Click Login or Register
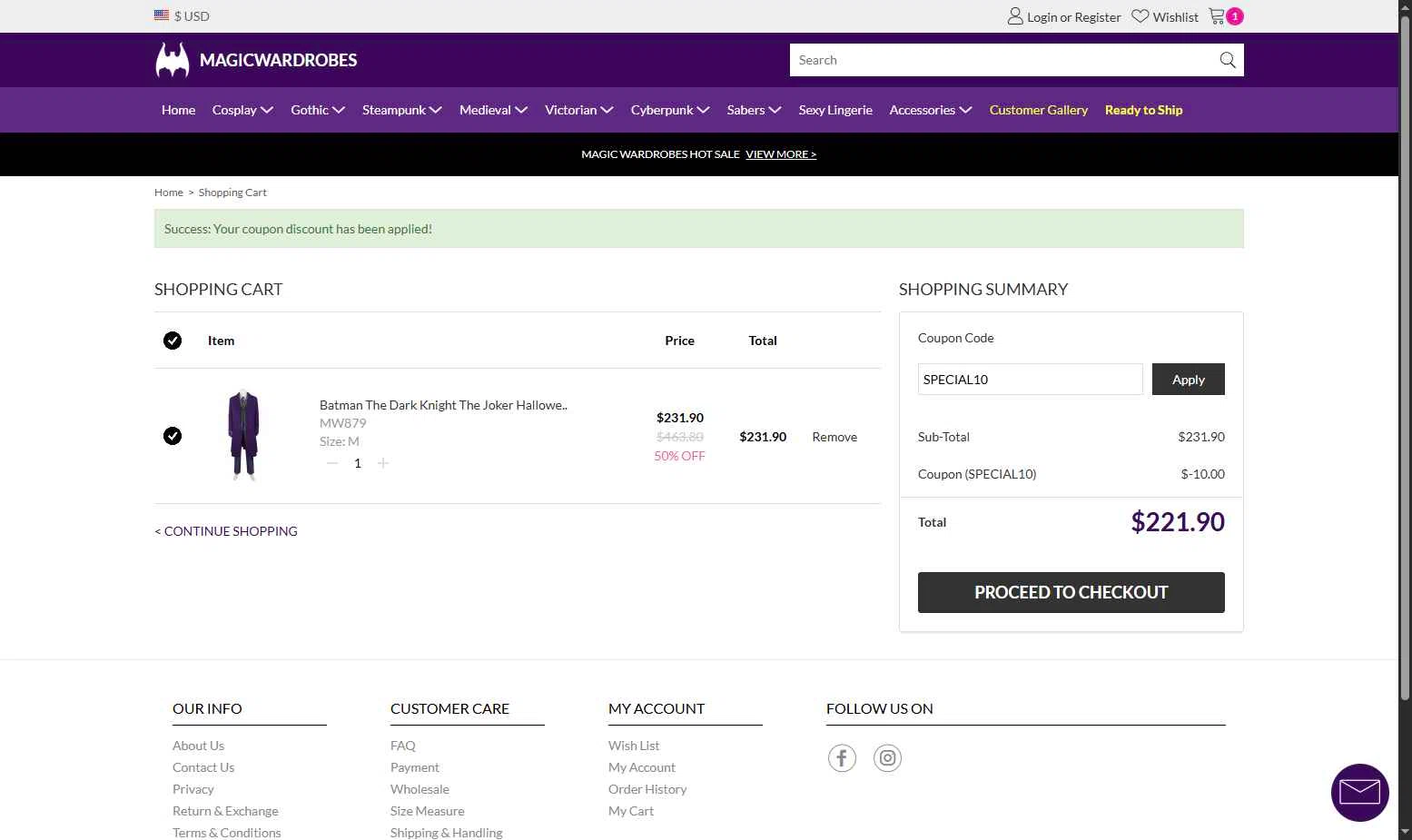The width and height of the screenshot is (1412, 840). click(1074, 17)
